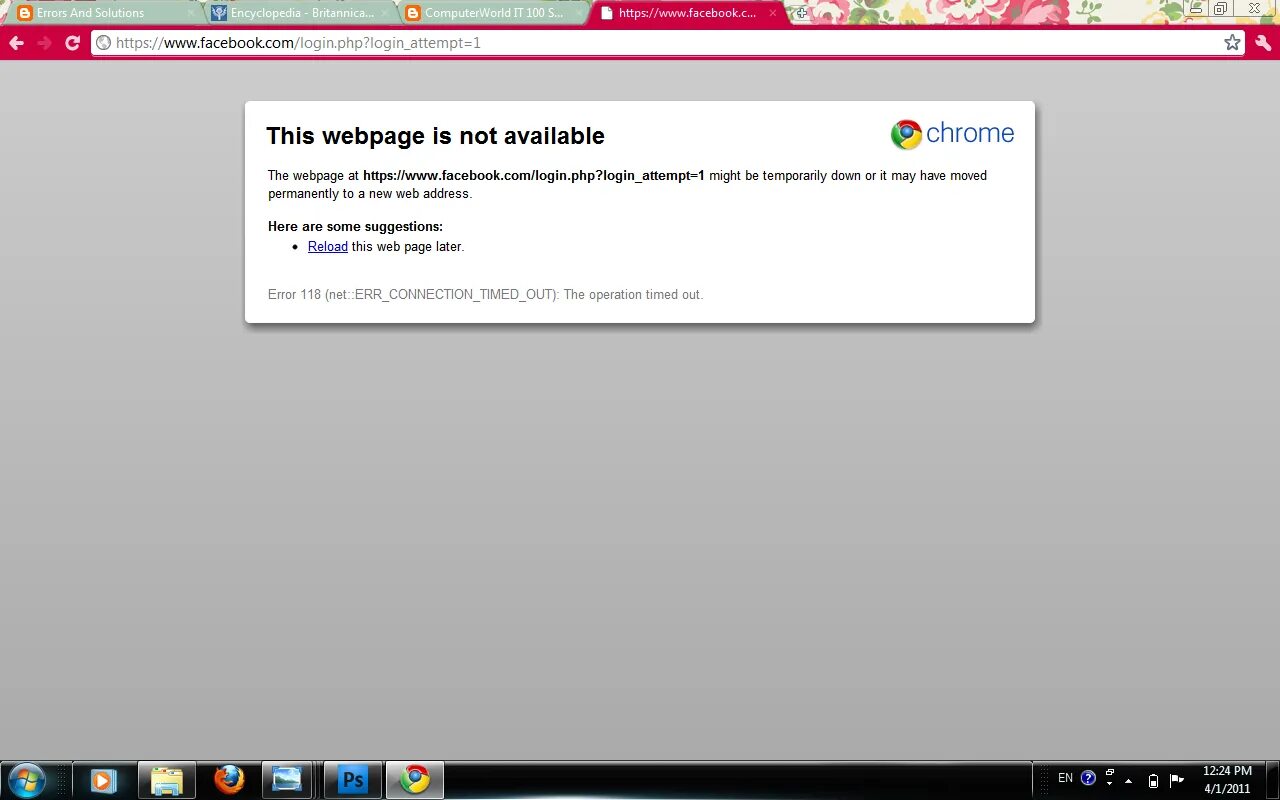Select the facebook.com tab
This screenshot has height=800, width=1280.
tap(688, 13)
